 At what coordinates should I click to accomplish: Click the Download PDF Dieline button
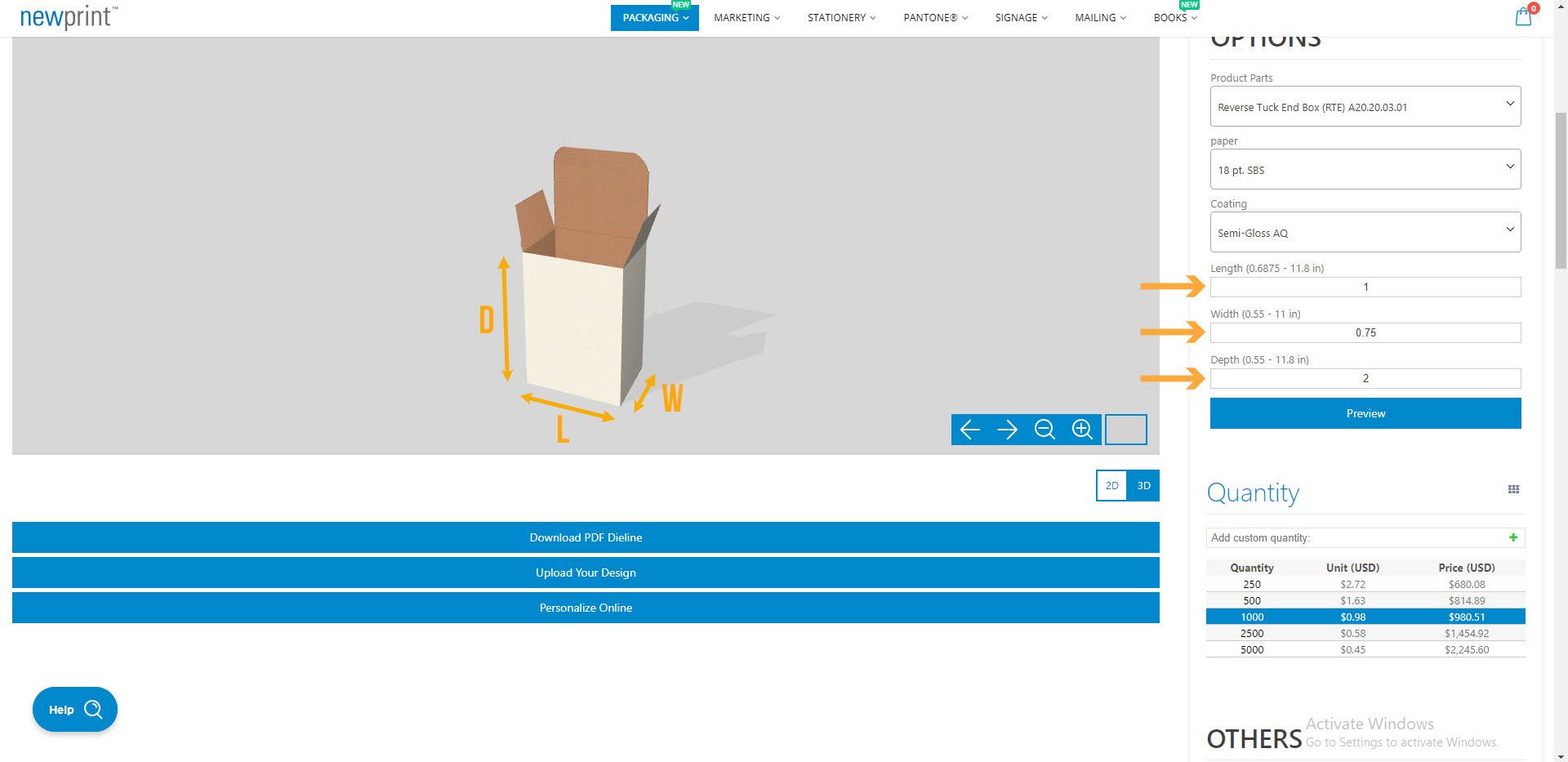[x=585, y=537]
